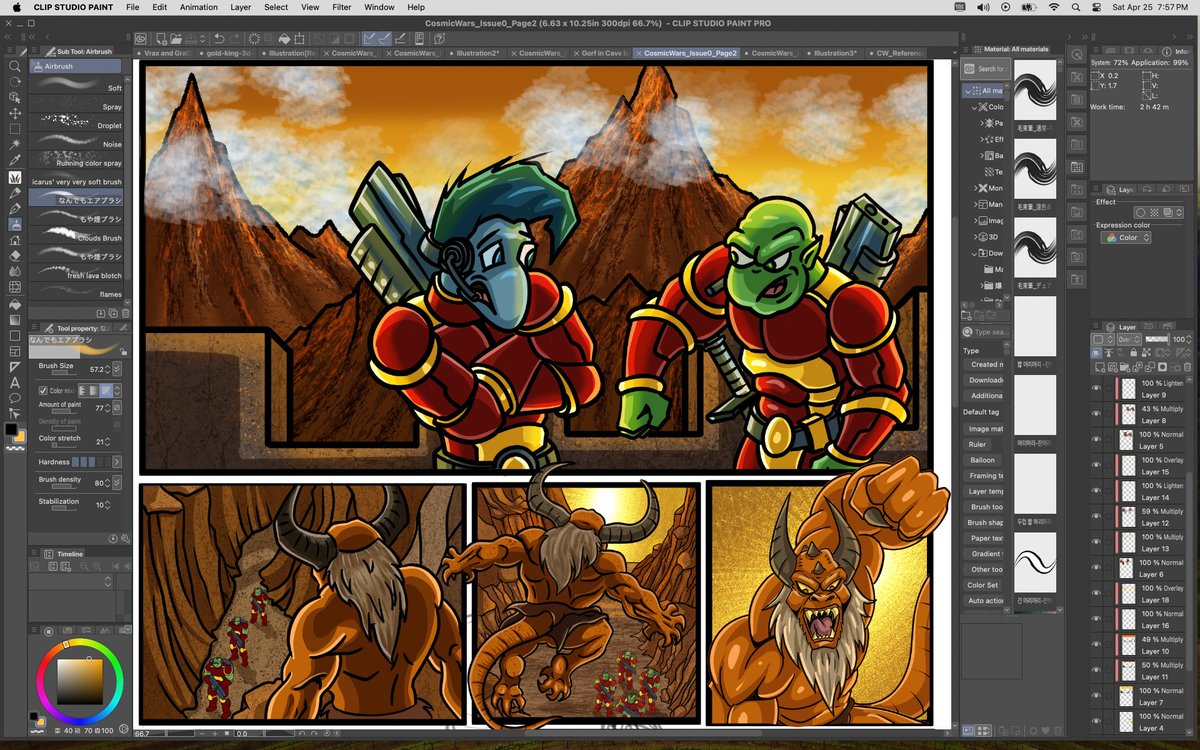Toggle lock checkbox beside Layer 5

click(1109, 440)
